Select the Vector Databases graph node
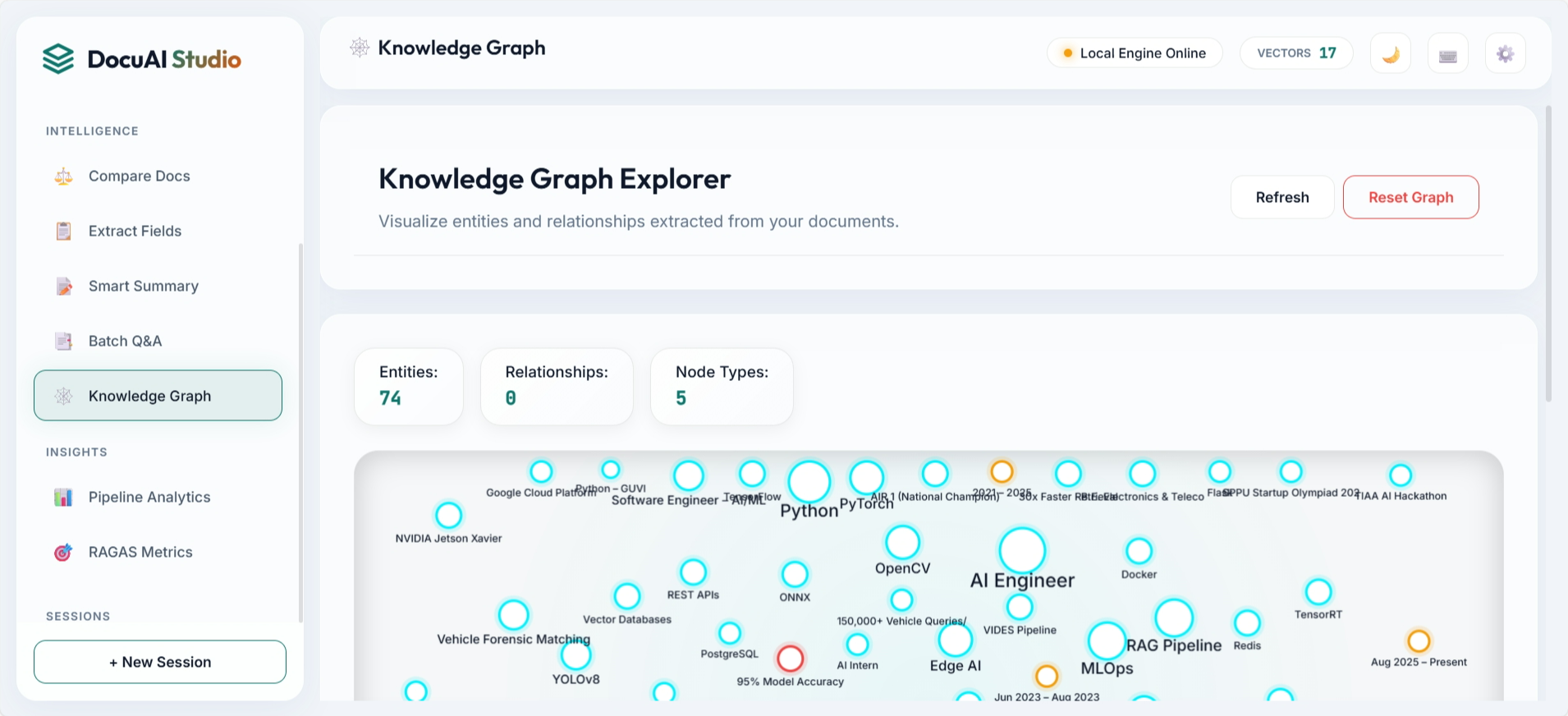The image size is (1568, 716). (627, 596)
